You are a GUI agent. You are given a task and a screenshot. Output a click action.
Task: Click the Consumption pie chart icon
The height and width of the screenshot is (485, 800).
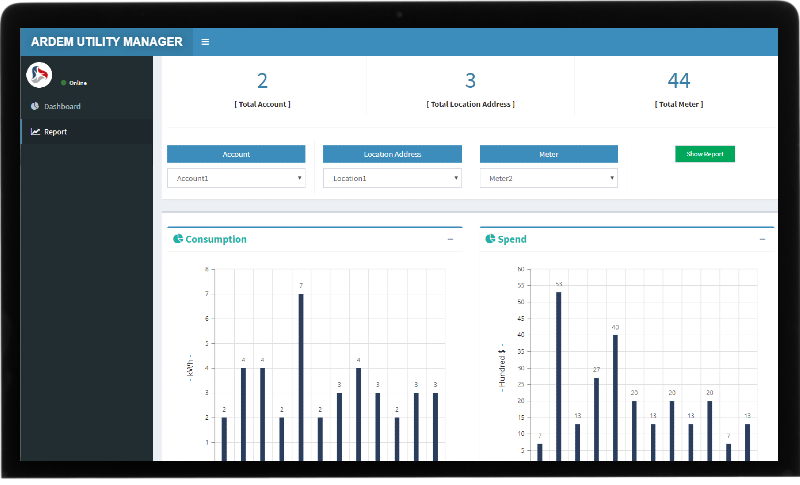click(178, 239)
